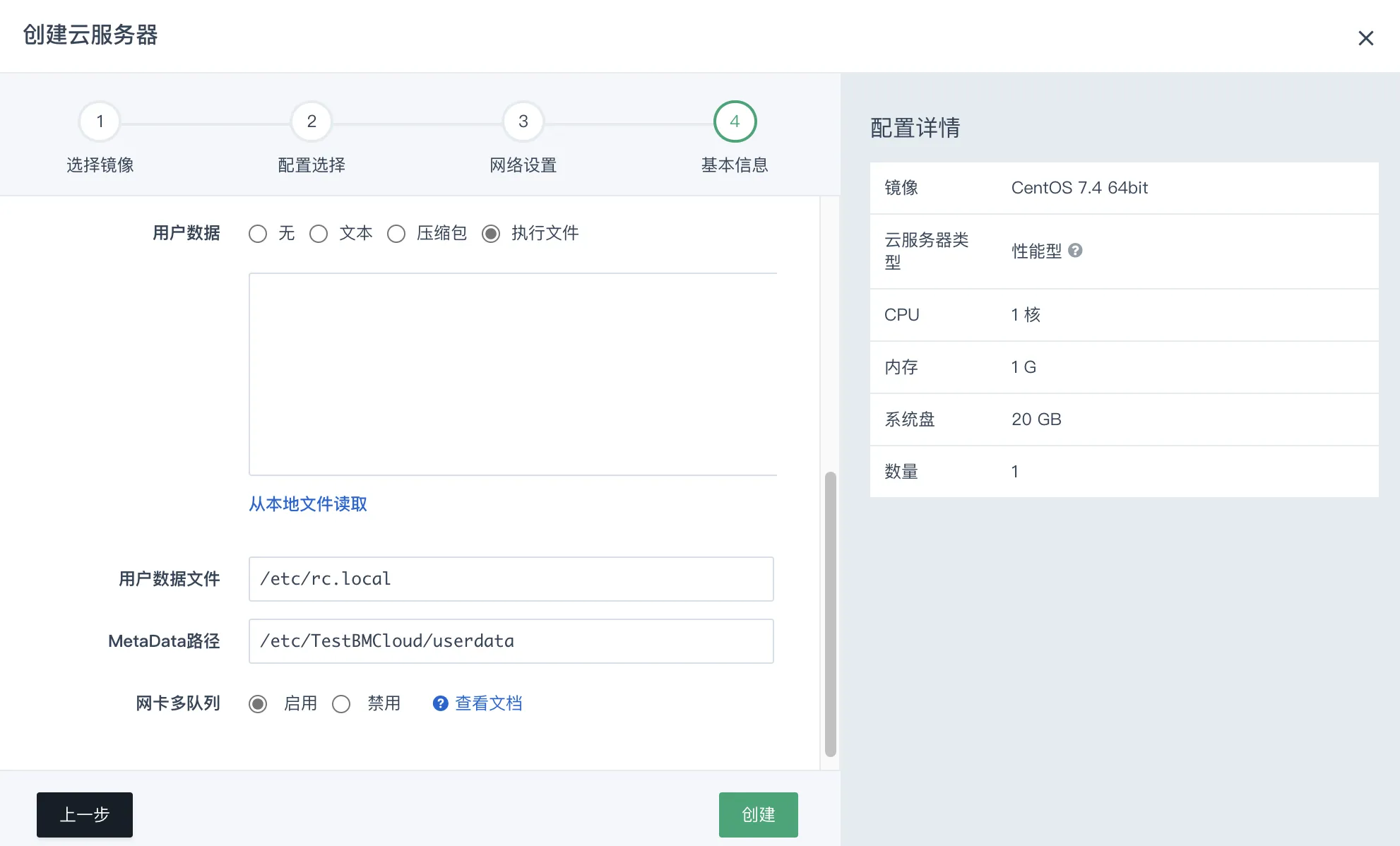
Task: Select 文本 user data type
Action: [319, 233]
